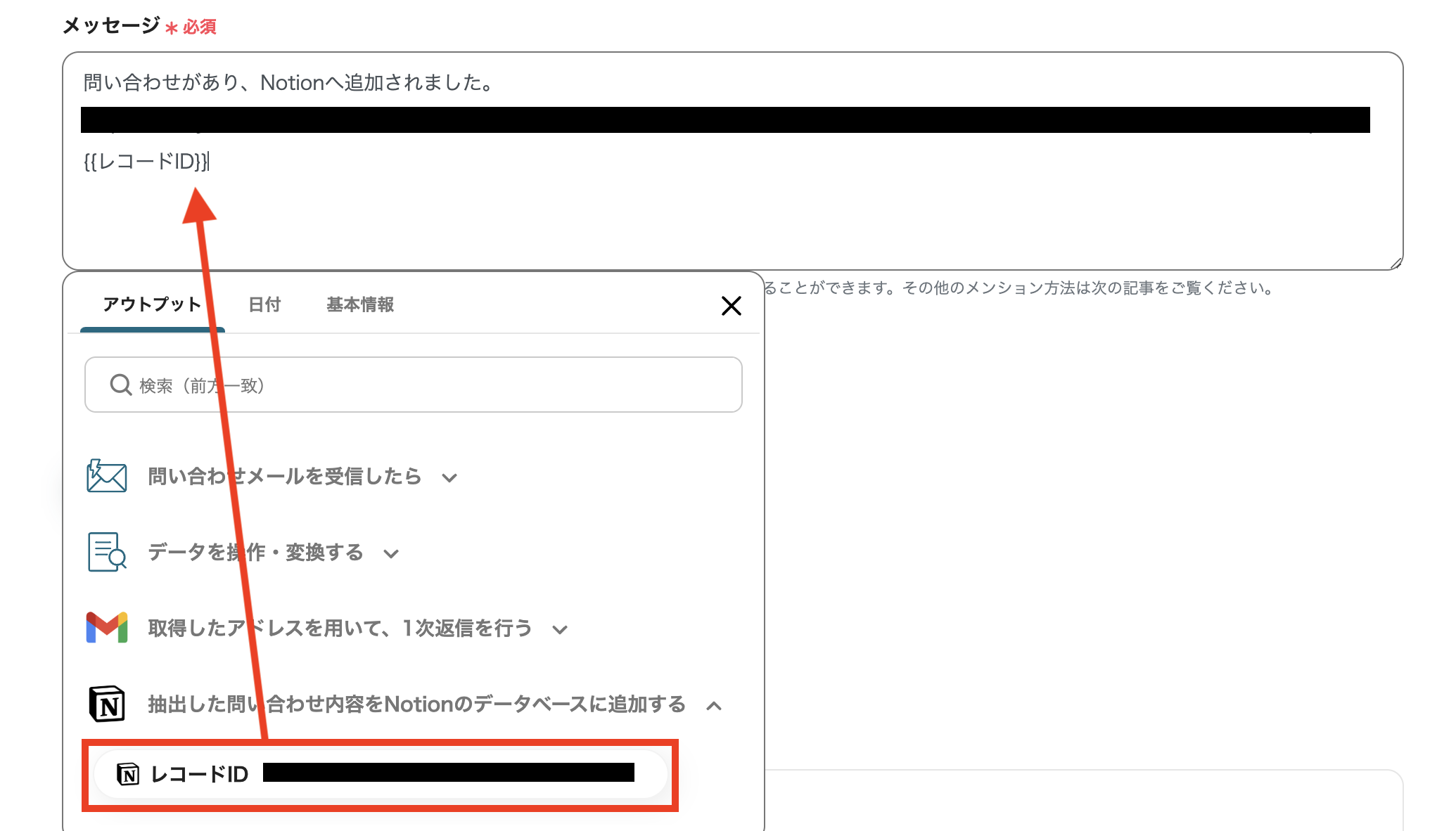Select the アウトプット tab
The image size is (1456, 831).
[x=152, y=304]
